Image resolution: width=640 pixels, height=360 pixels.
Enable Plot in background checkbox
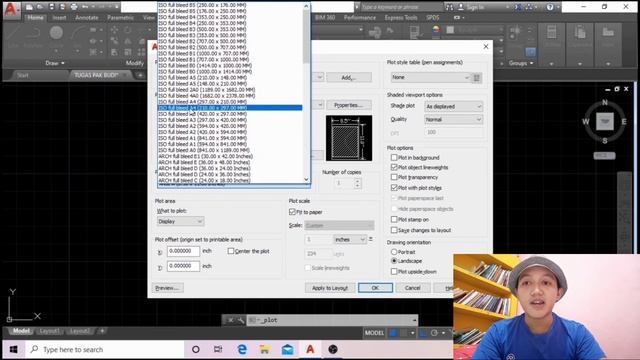[x=394, y=158]
